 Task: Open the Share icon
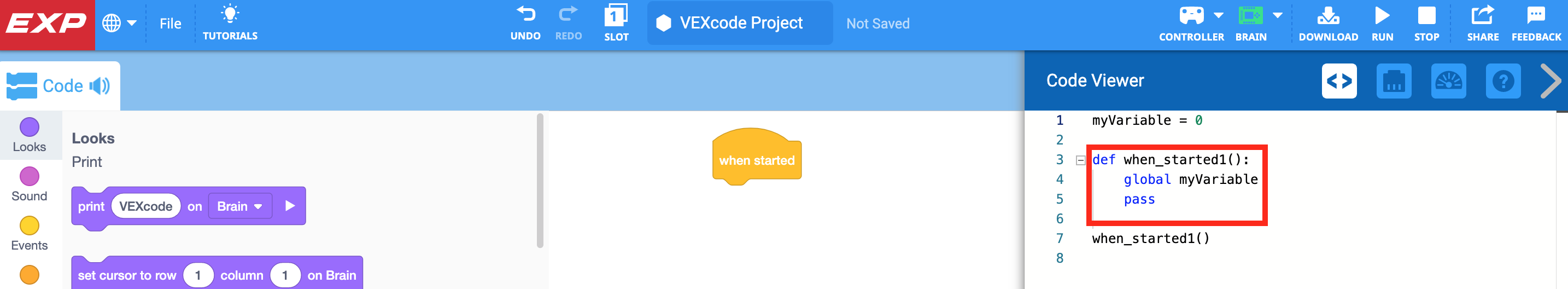(1482, 15)
